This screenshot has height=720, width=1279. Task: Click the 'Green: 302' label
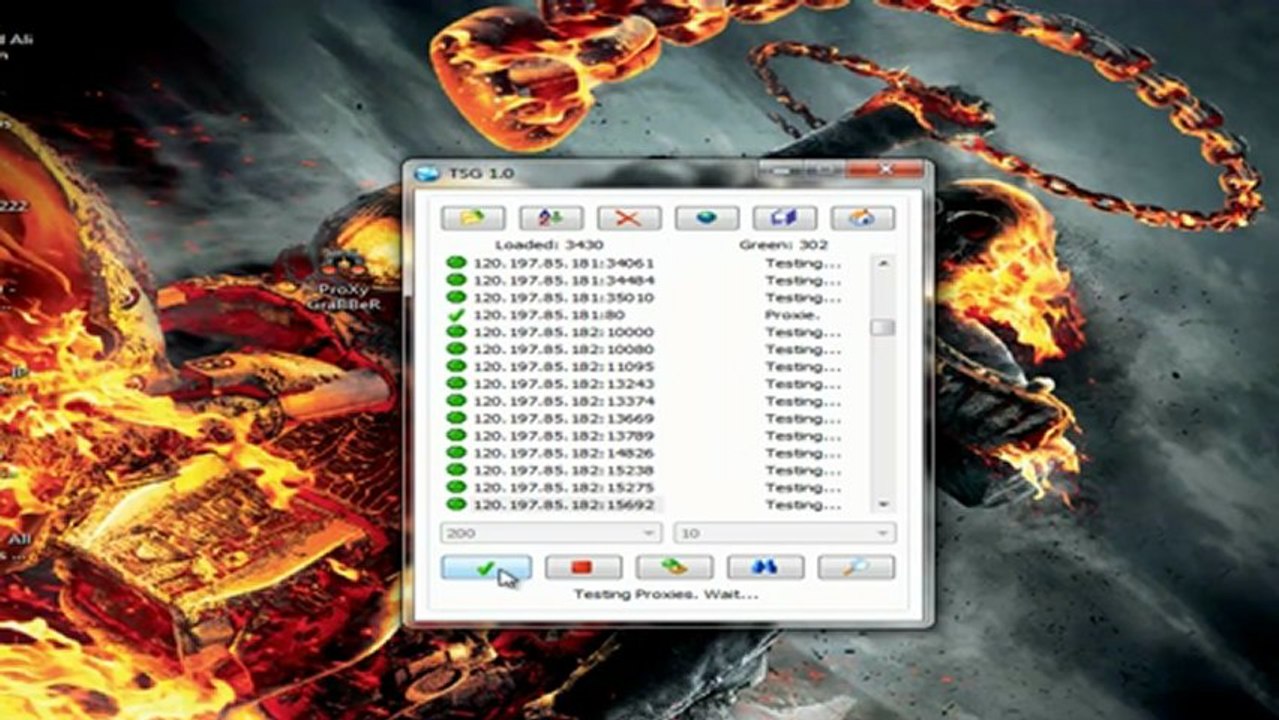[x=783, y=244]
